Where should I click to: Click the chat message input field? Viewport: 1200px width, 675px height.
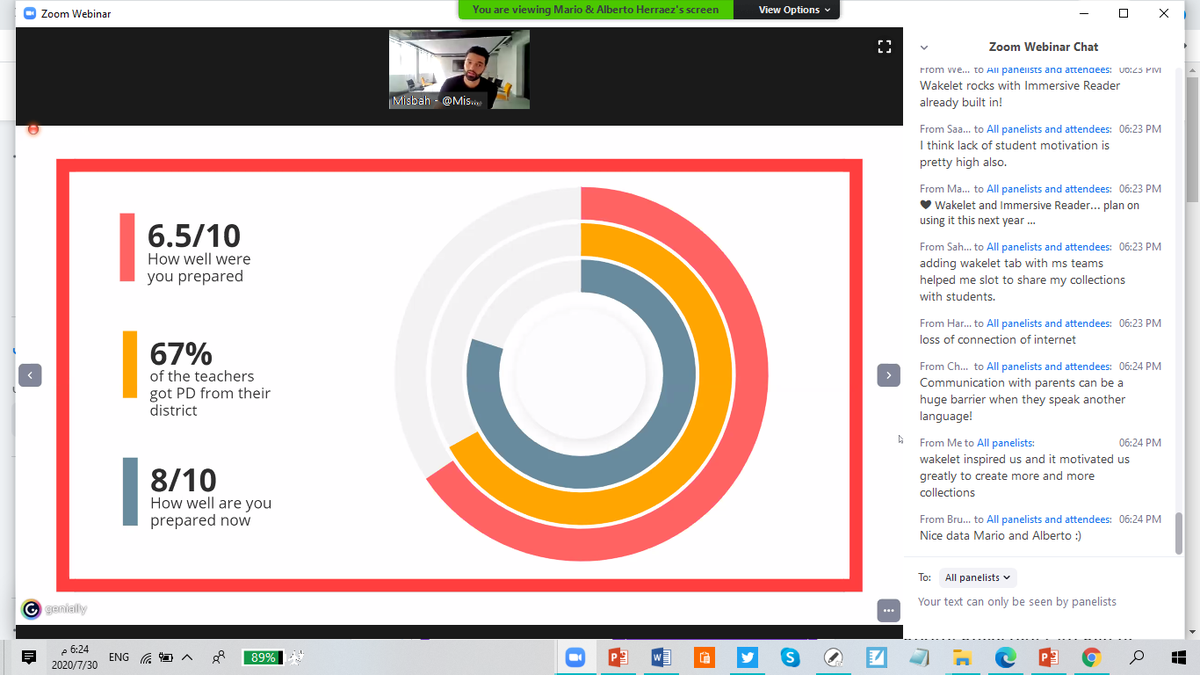pos(1045,602)
